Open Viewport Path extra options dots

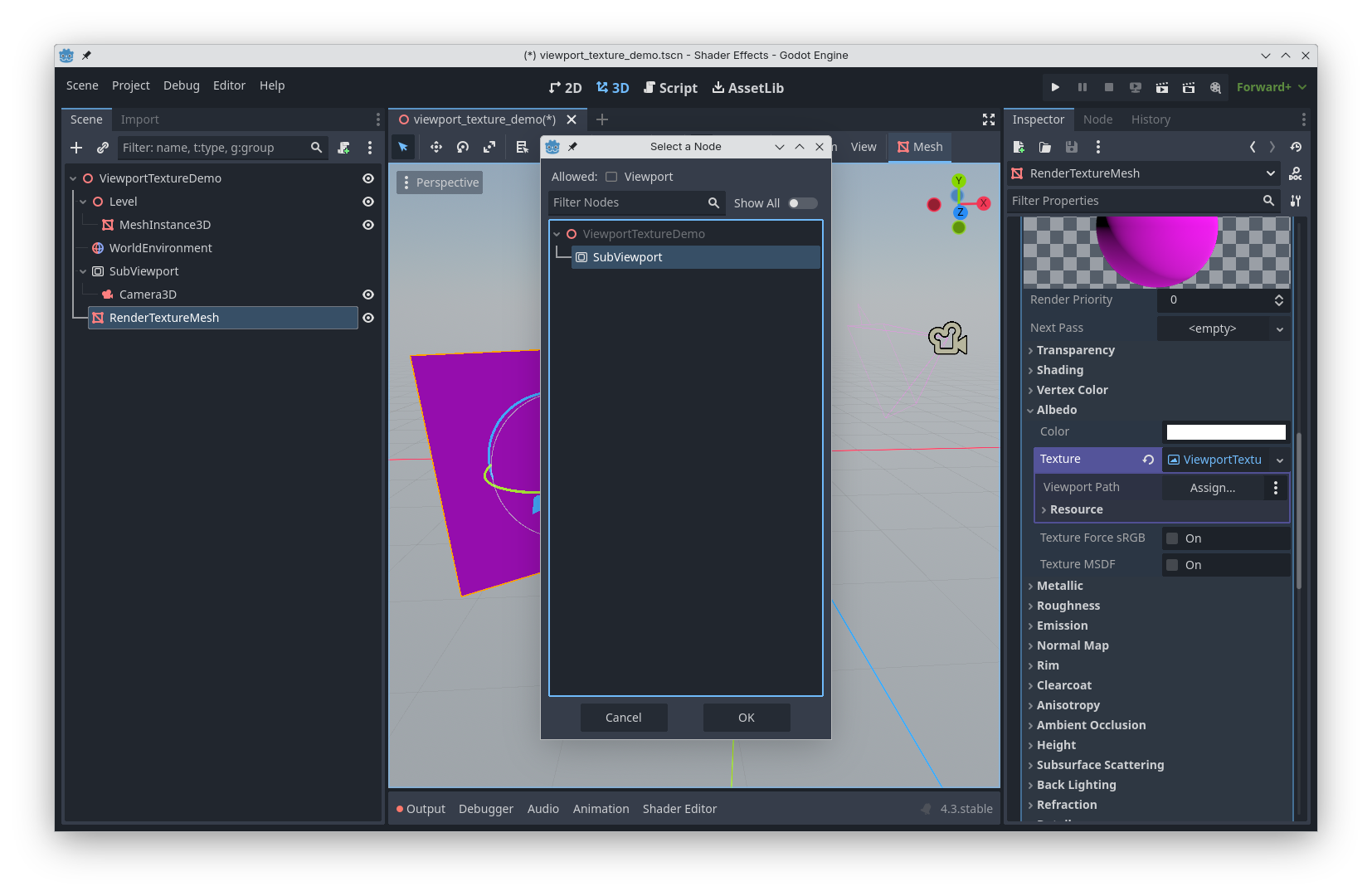click(x=1276, y=488)
